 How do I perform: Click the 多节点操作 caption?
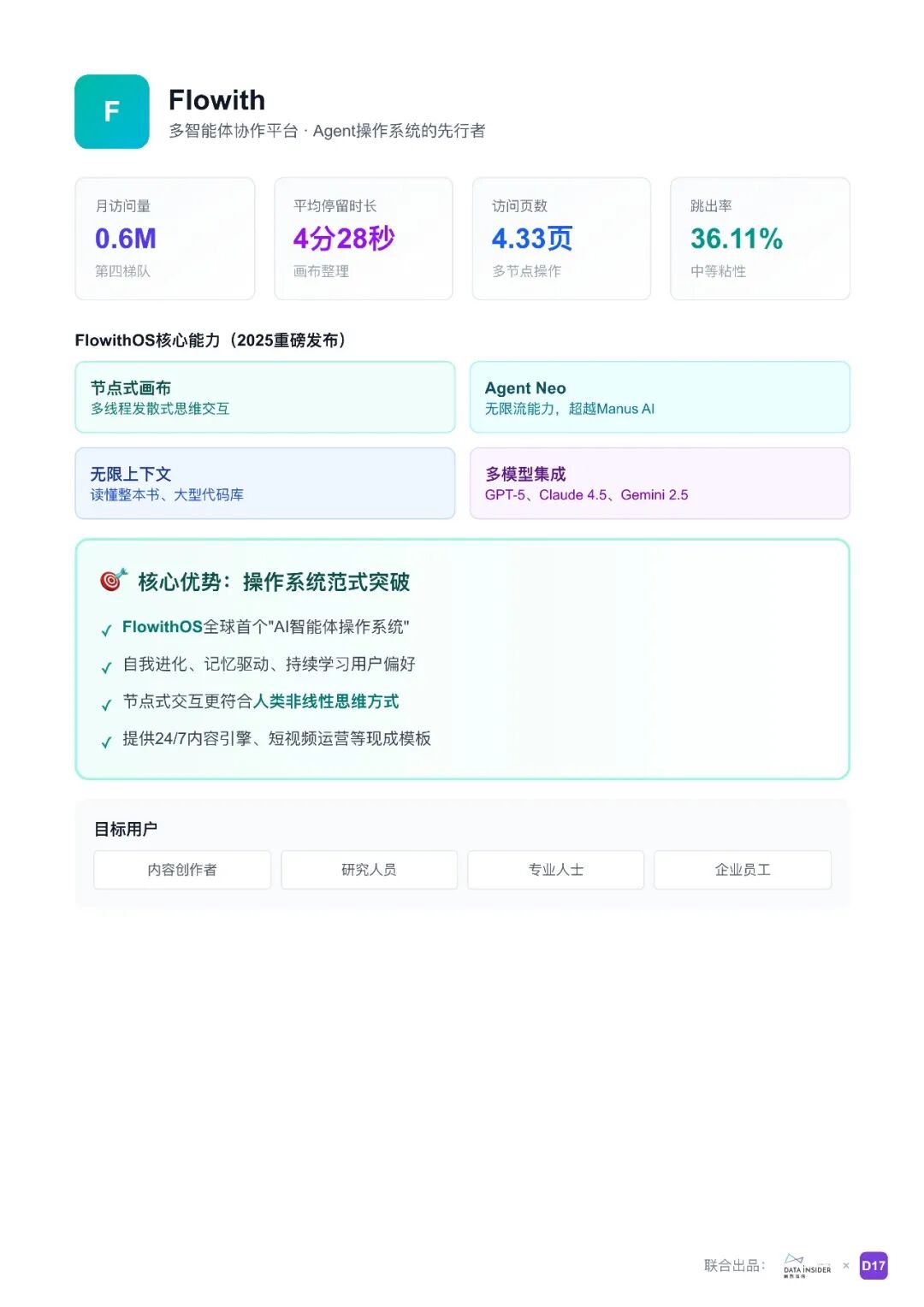tap(527, 271)
